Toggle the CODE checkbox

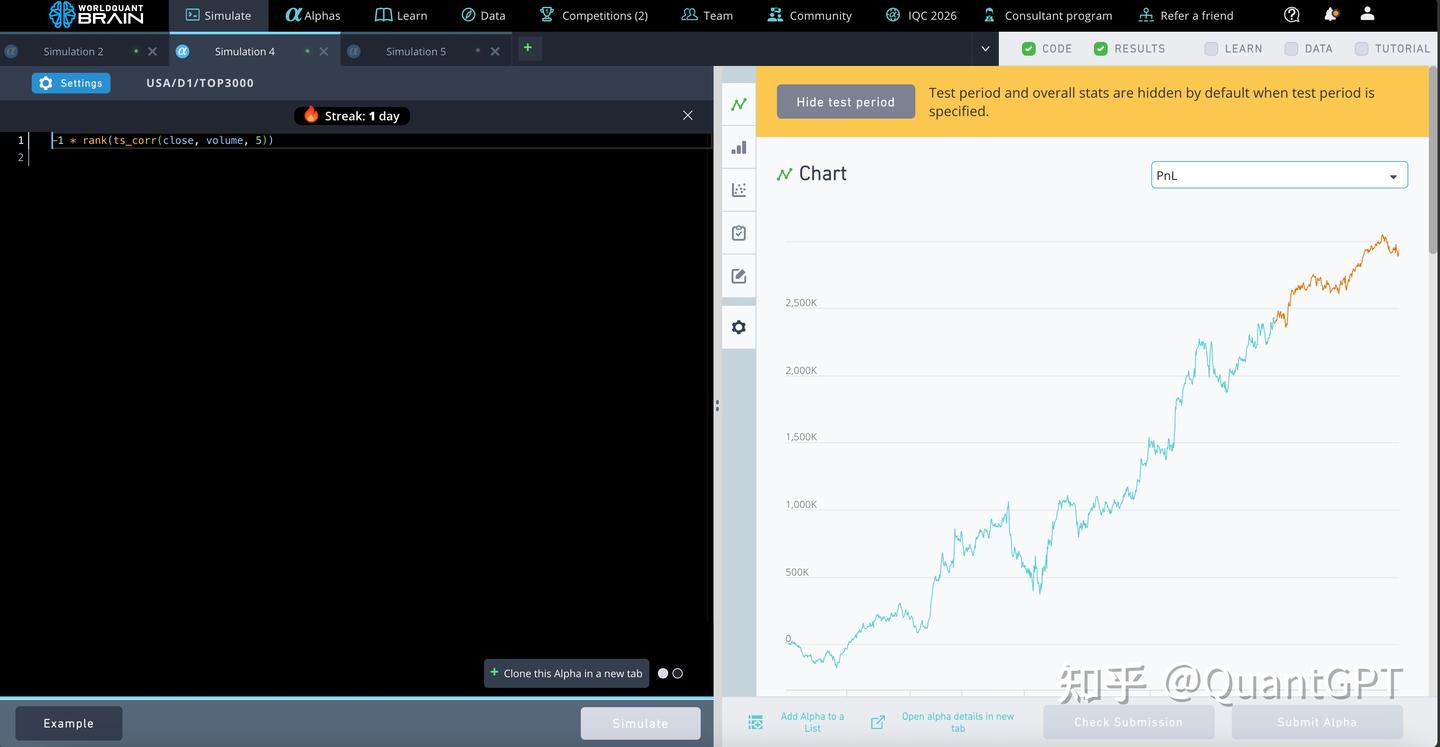pos(1029,49)
